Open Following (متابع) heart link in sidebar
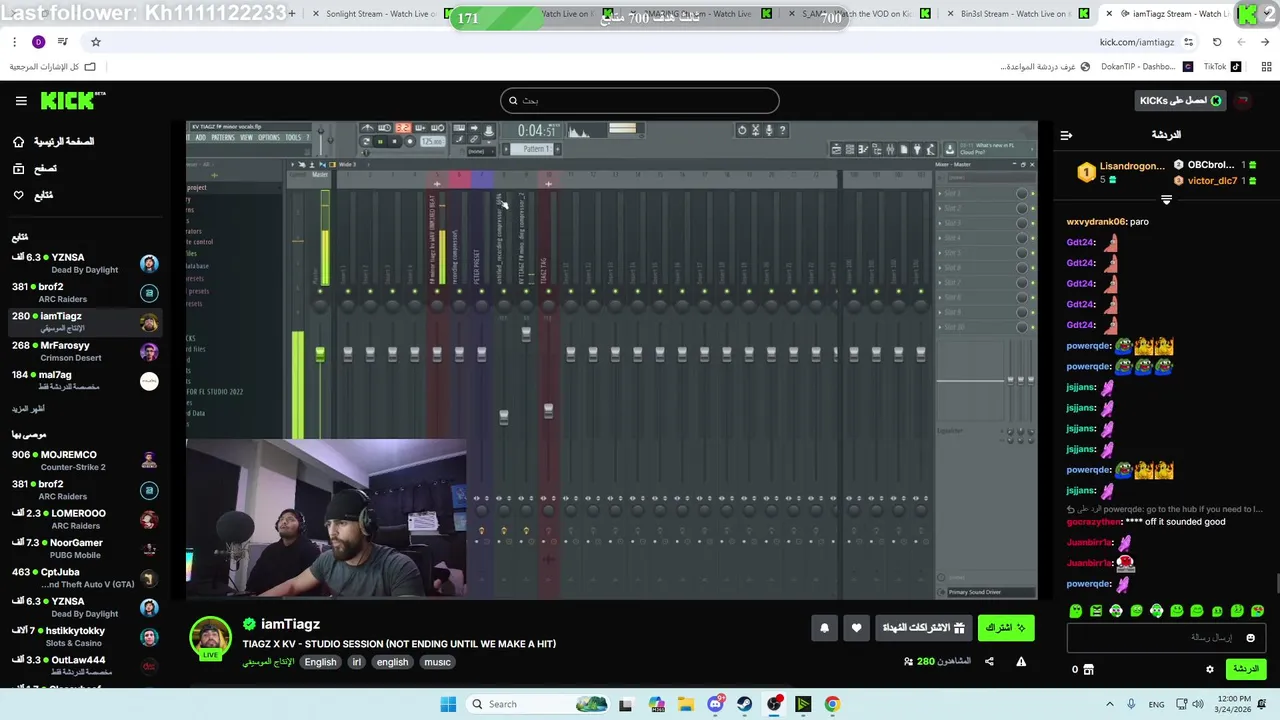Image resolution: width=1280 pixels, height=720 pixels. point(34,195)
